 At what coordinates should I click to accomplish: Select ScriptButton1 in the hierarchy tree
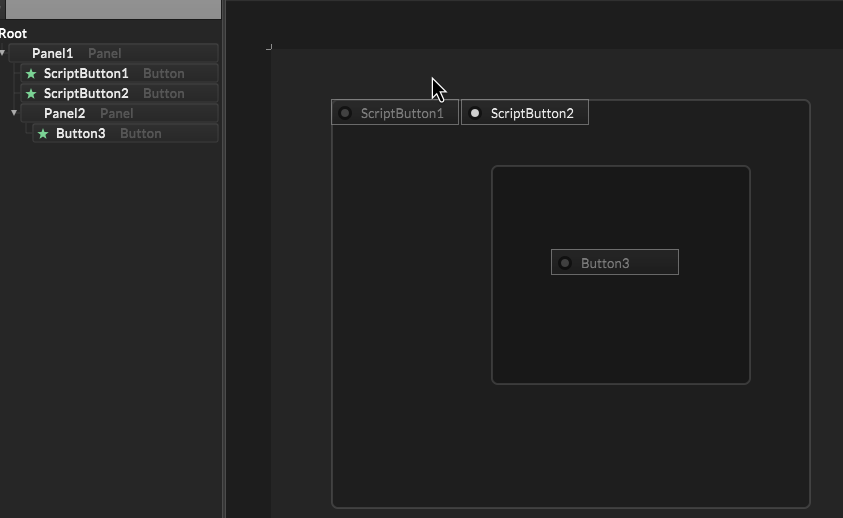pyautogui.click(x=86, y=73)
